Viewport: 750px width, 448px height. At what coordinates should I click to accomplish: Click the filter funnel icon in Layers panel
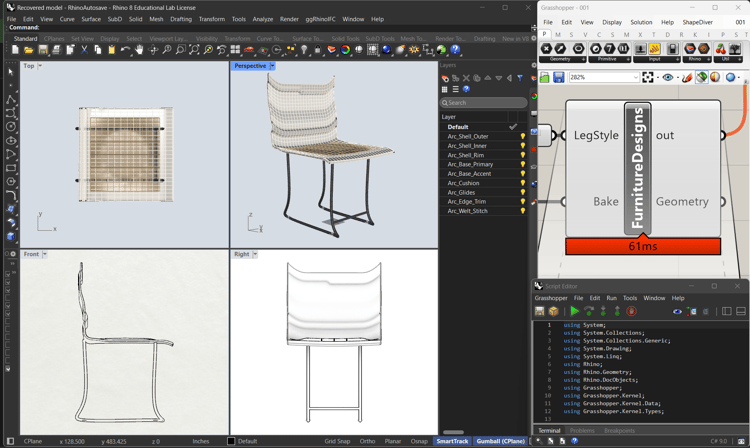pos(520,77)
